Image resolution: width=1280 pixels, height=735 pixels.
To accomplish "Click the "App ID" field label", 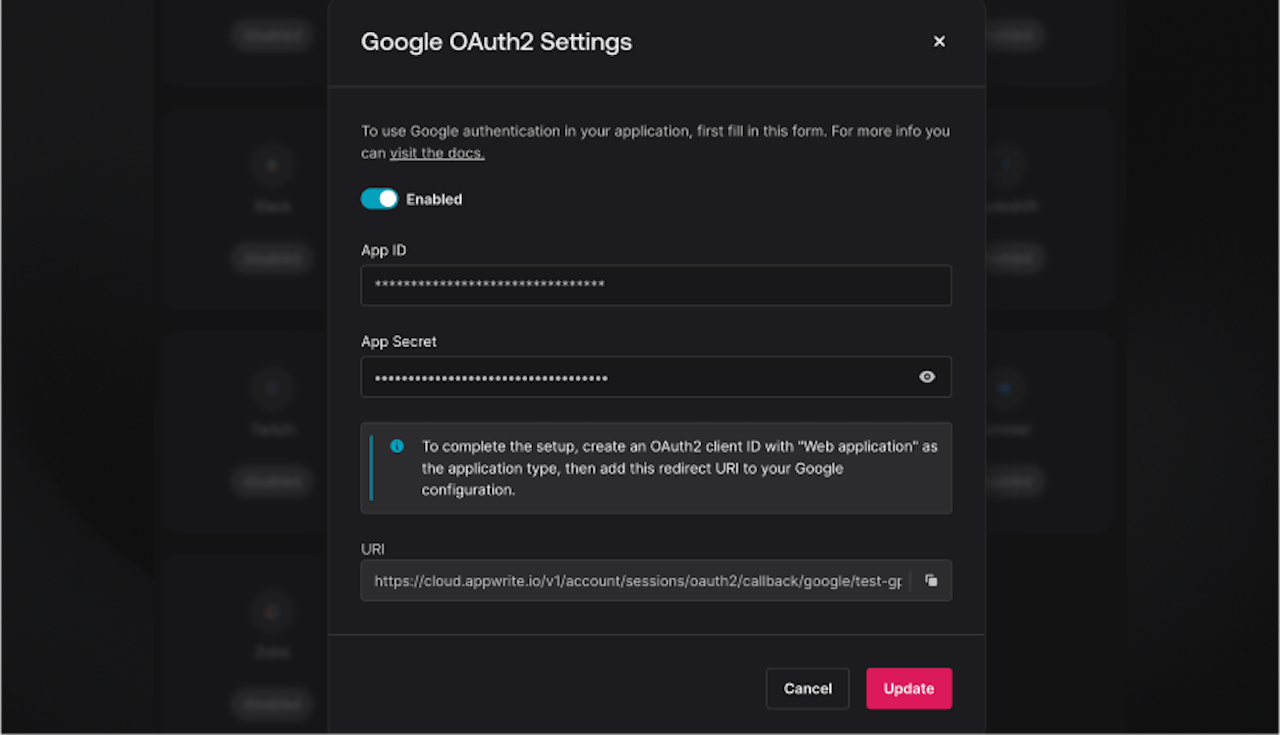I will pyautogui.click(x=384, y=250).
